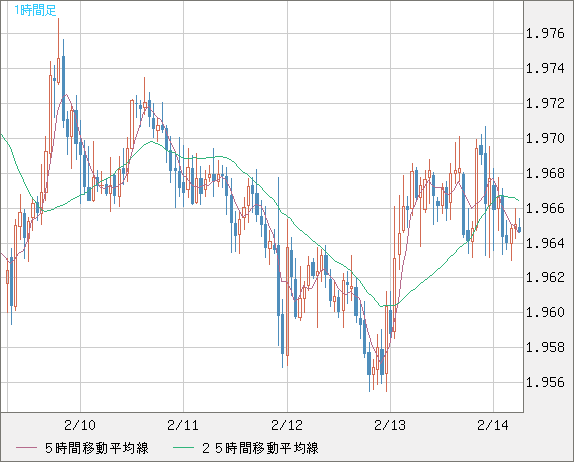This screenshot has width=574, height=462.
Task: Click the 2/14 date axis label
Action: [493, 425]
